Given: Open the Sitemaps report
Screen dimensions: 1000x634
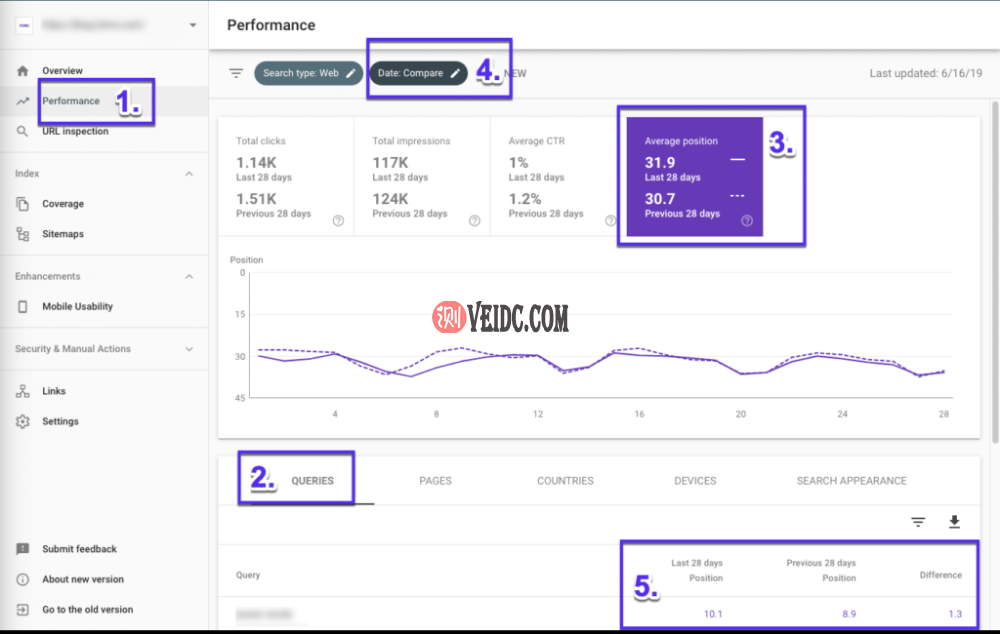Looking at the screenshot, I should pos(63,234).
